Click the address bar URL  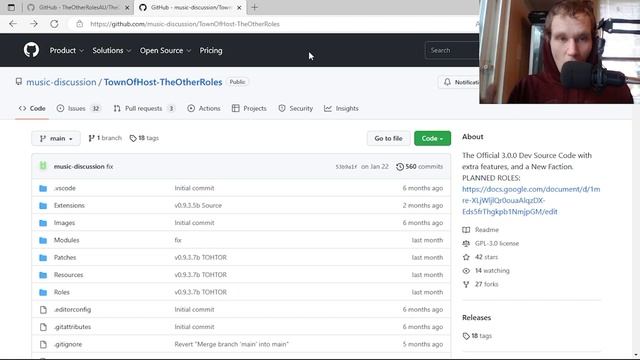pyautogui.click(x=185, y=24)
